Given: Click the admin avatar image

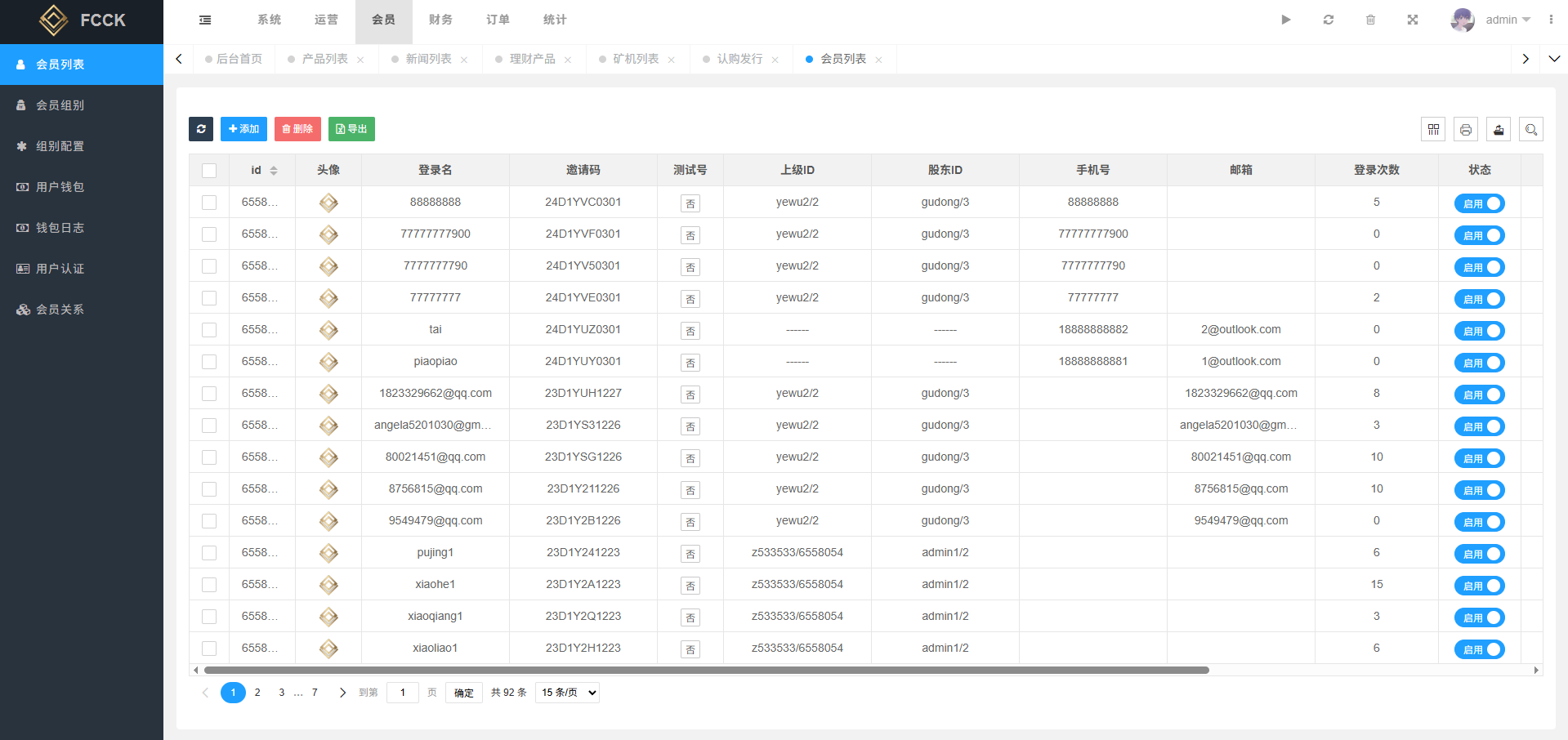Looking at the screenshot, I should click(1463, 20).
